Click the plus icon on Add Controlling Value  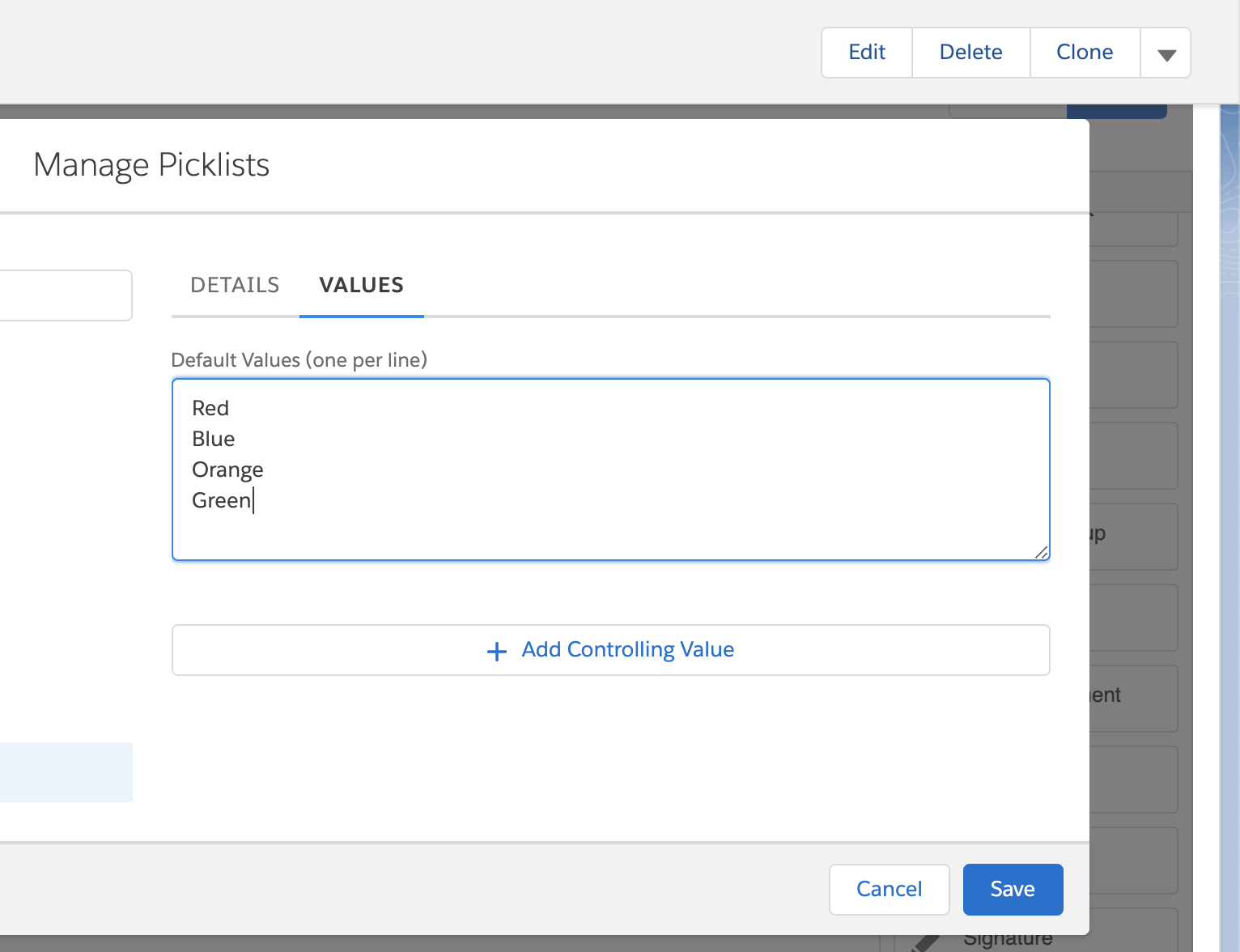click(495, 650)
